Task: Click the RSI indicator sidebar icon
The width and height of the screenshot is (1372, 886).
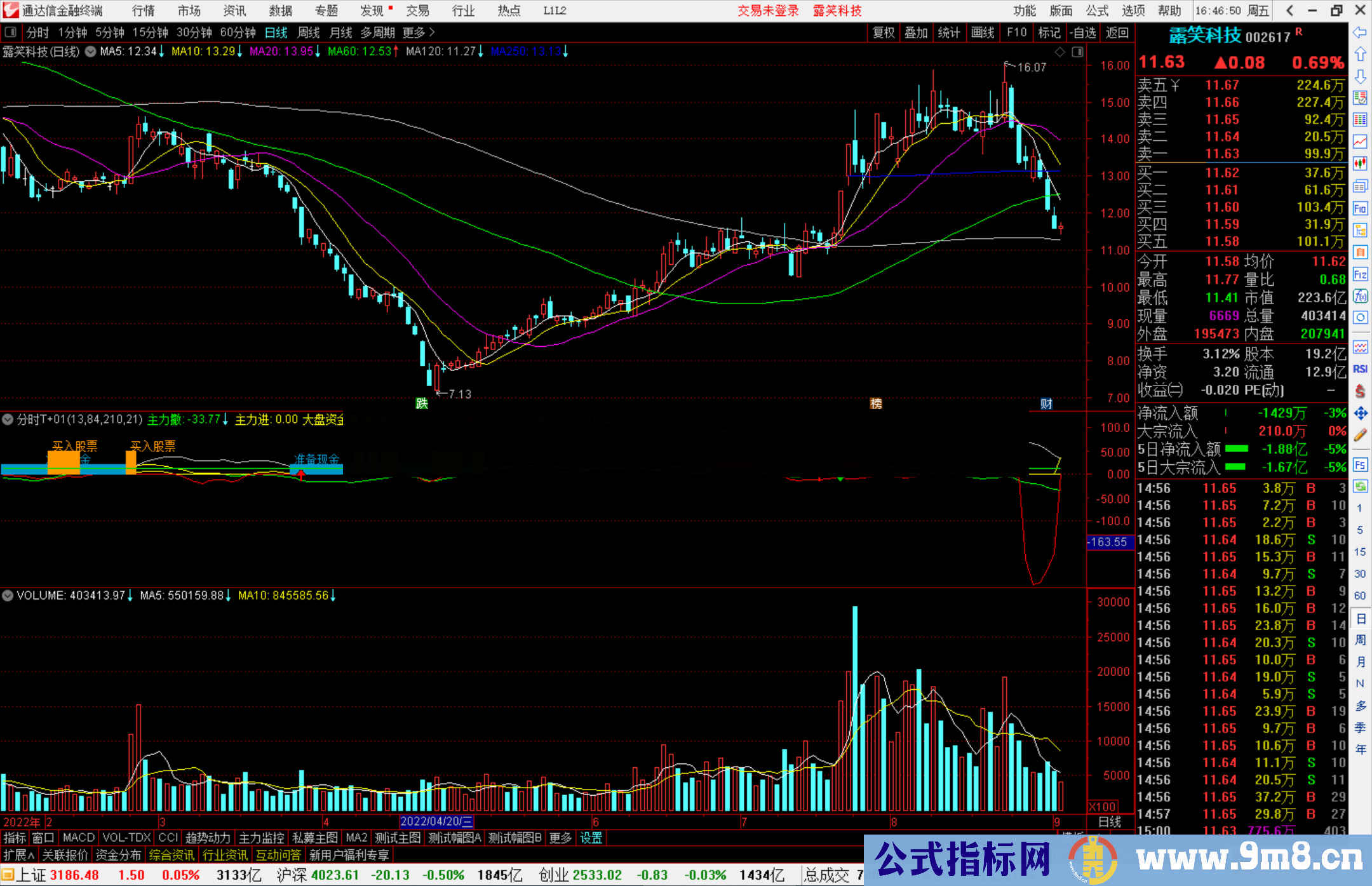Action: click(x=1360, y=369)
